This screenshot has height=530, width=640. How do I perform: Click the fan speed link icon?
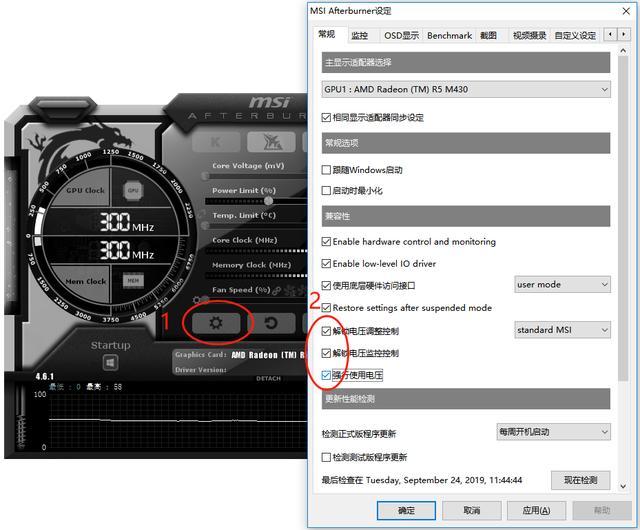click(277, 290)
